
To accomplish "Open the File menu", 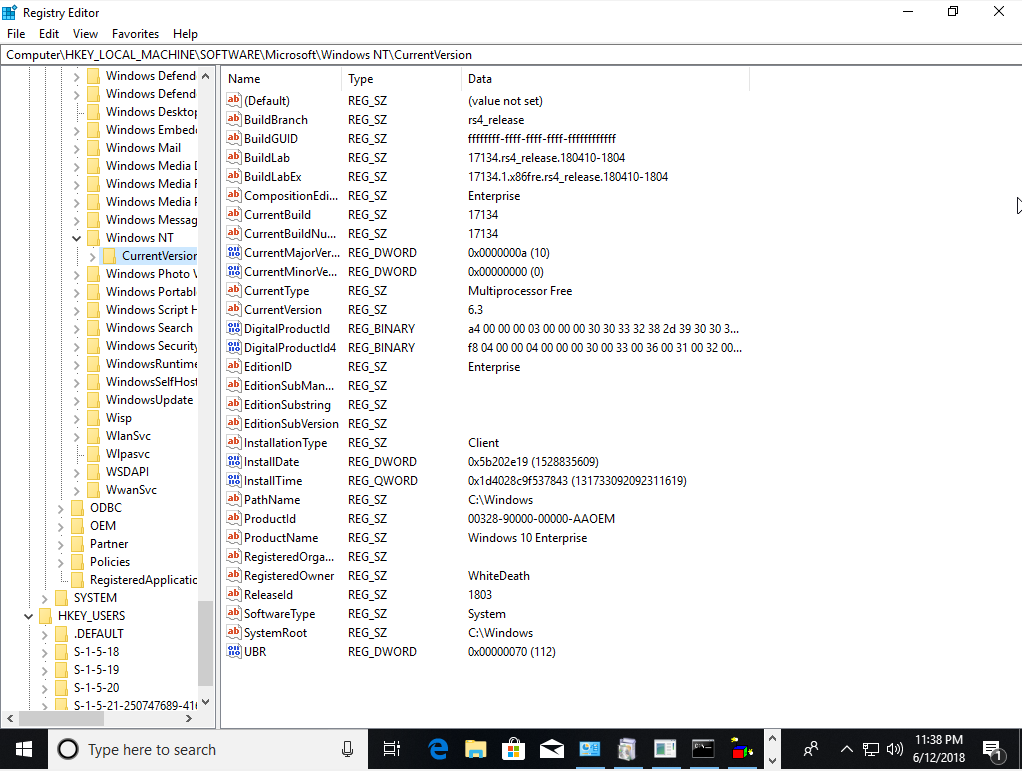I will click(16, 34).
